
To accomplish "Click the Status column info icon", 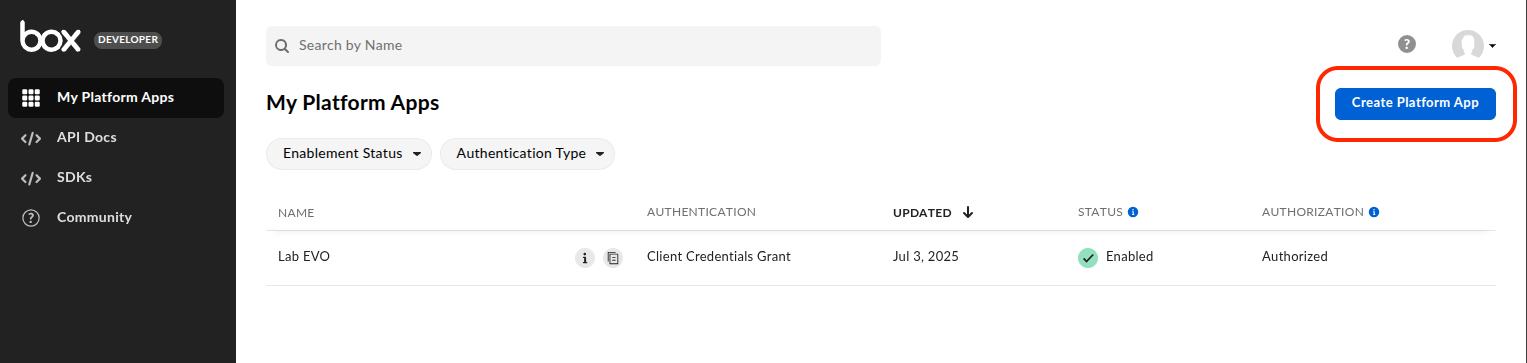I will (1133, 212).
